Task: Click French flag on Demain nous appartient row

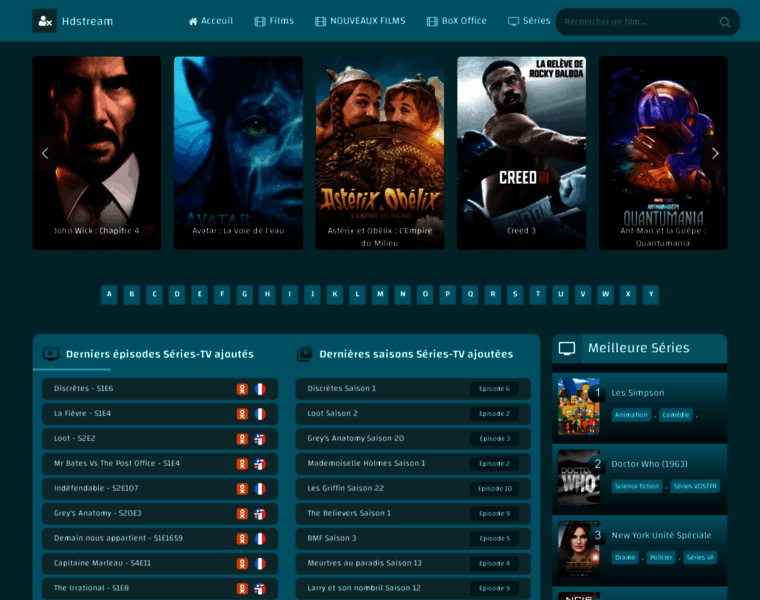Action: point(260,538)
